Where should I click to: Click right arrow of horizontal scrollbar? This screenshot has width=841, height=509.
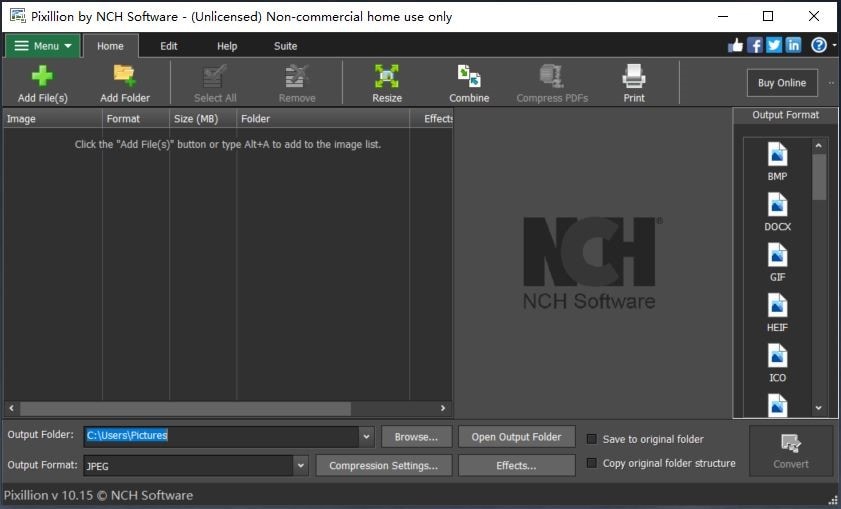[x=443, y=408]
